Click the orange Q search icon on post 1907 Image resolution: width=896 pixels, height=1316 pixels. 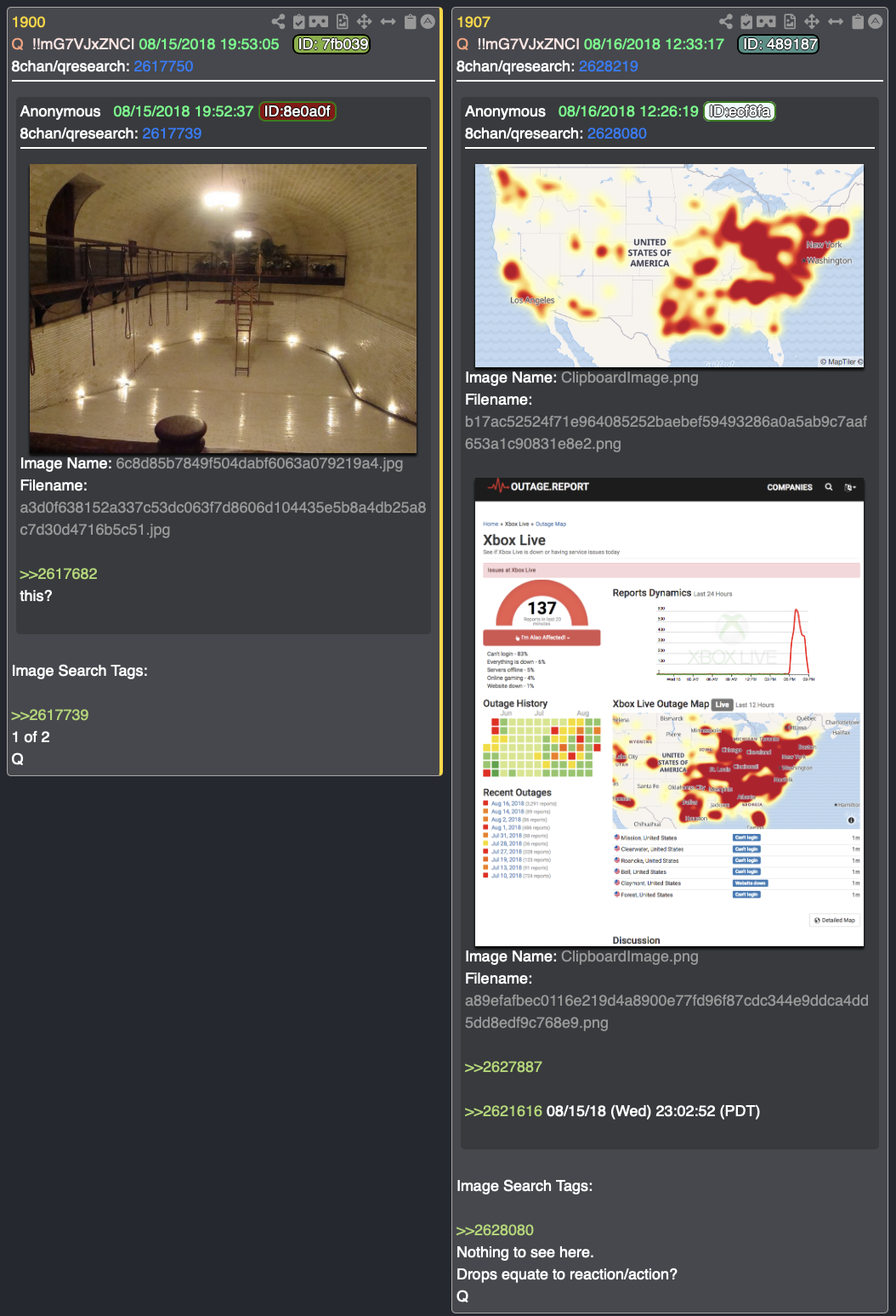tap(462, 44)
